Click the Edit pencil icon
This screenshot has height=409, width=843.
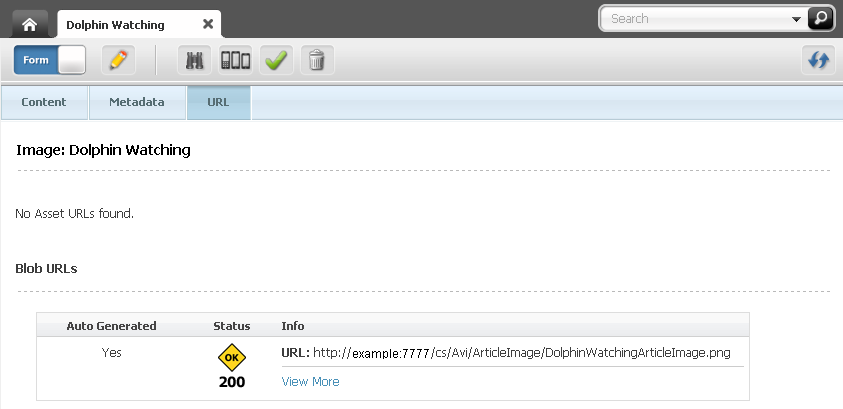pyautogui.click(x=118, y=60)
